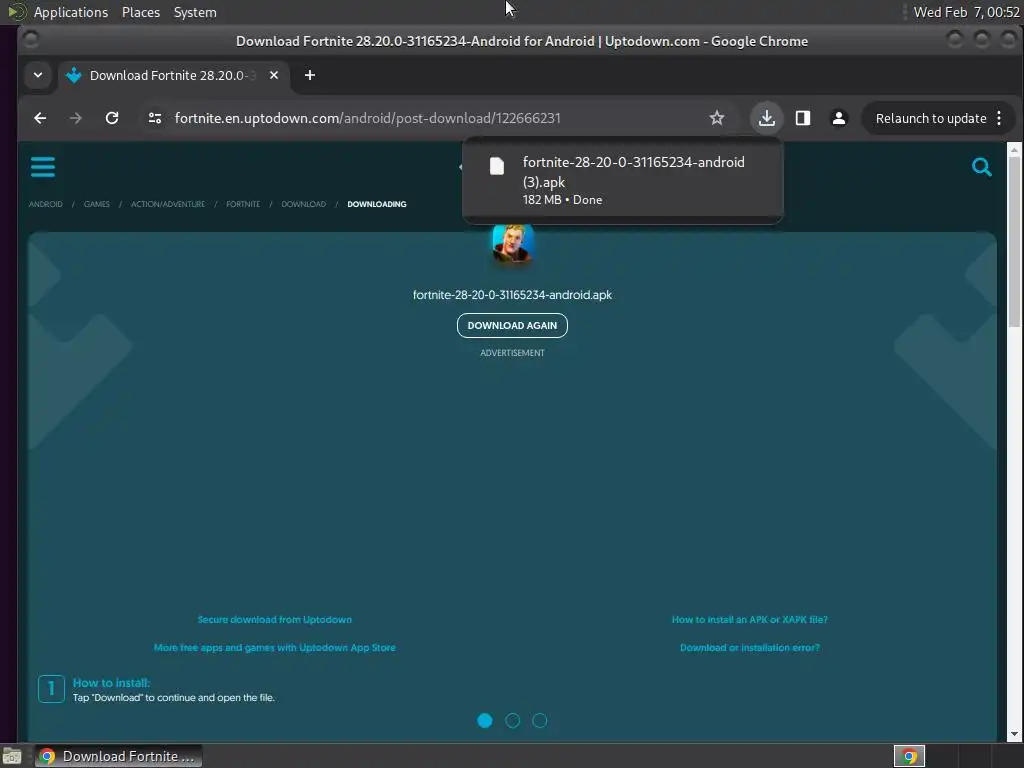Click the scrollbar down arrow
The width and height of the screenshot is (1024, 768).
pyautogui.click(x=1014, y=734)
